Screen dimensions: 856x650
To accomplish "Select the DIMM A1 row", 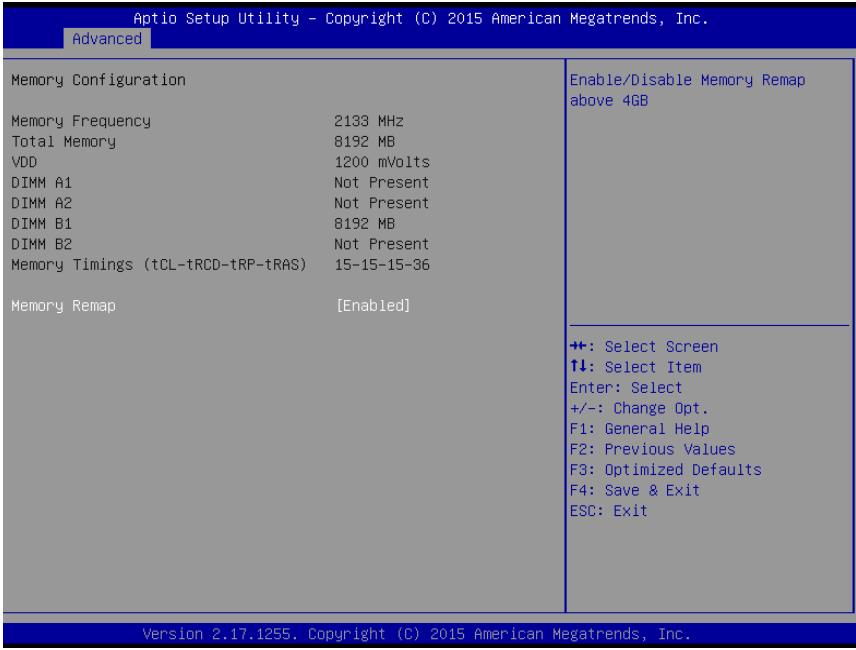I will pyautogui.click(x=220, y=182).
